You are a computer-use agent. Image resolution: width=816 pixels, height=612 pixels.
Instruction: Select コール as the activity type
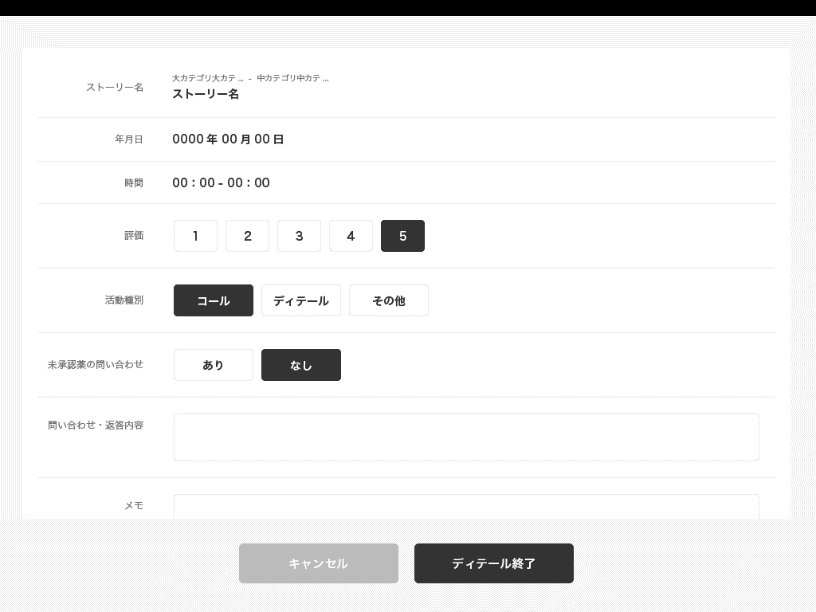point(213,300)
